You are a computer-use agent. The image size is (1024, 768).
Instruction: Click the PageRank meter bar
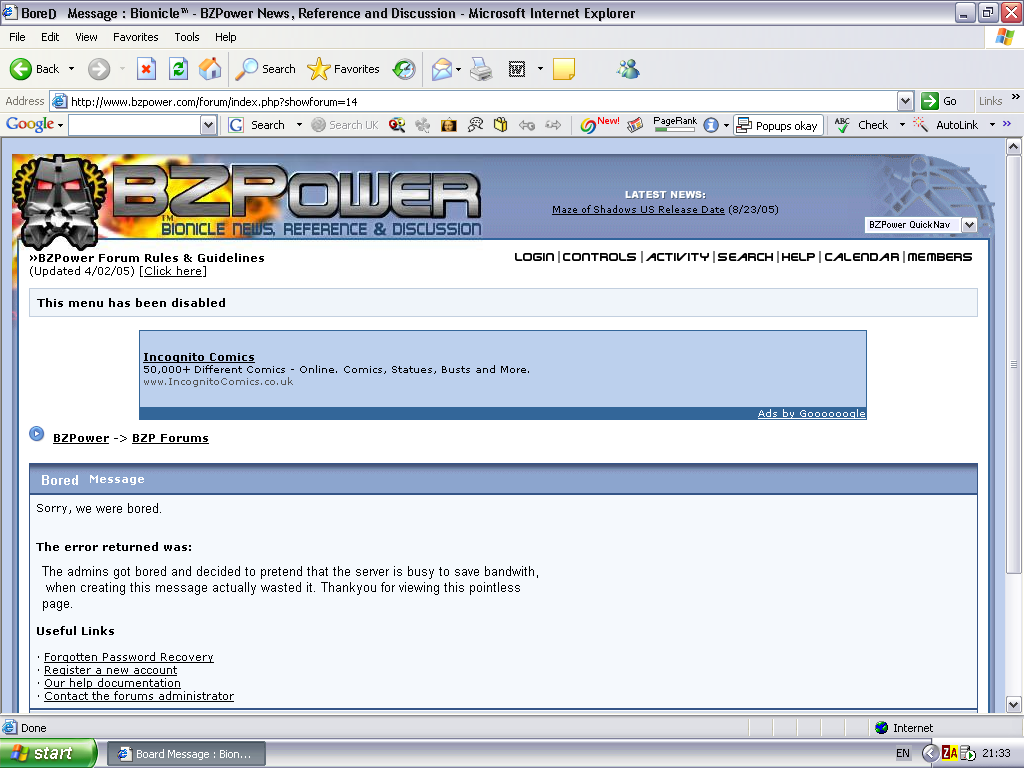[x=675, y=129]
